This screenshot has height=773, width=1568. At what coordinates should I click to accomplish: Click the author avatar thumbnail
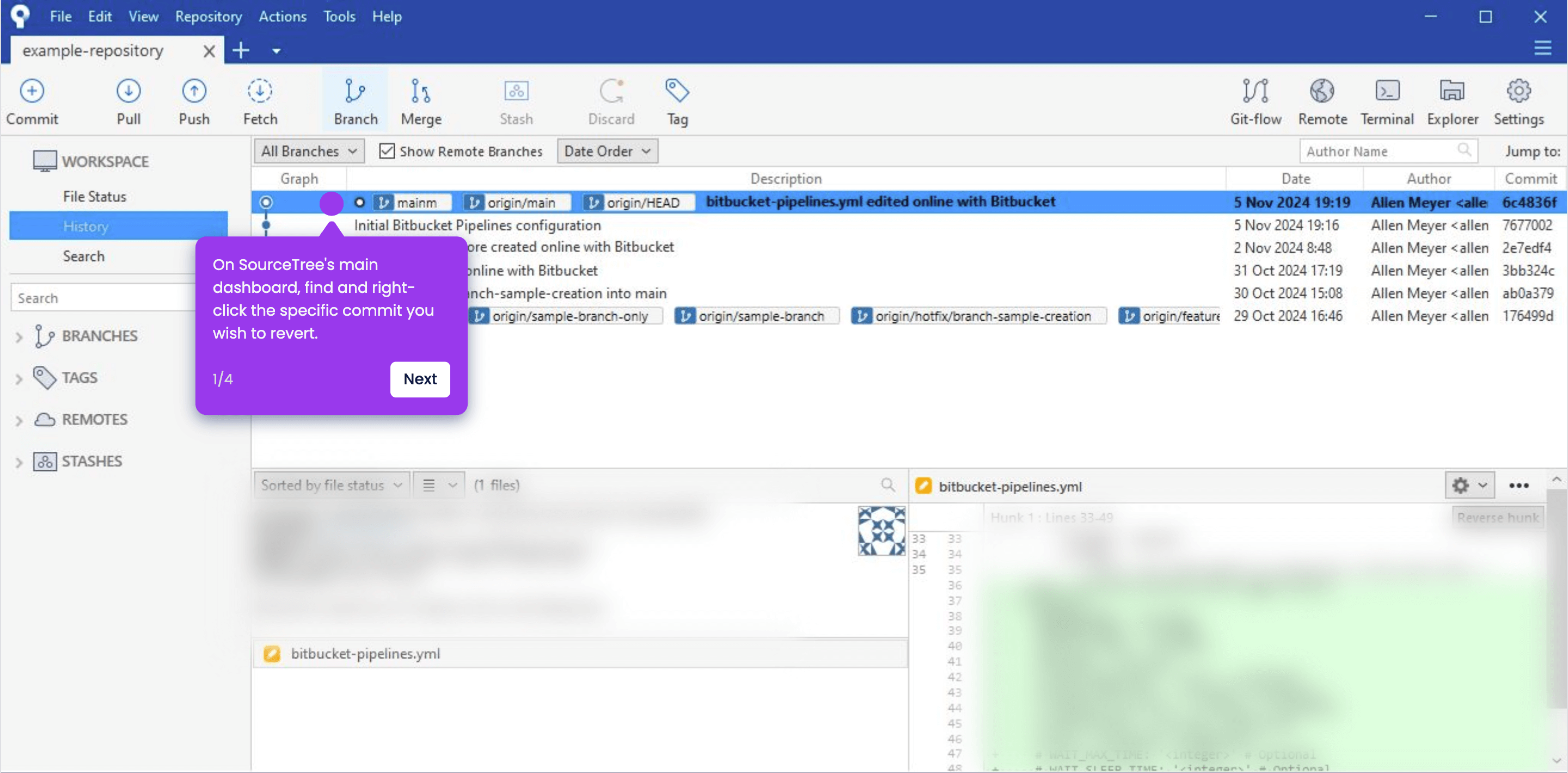point(881,531)
